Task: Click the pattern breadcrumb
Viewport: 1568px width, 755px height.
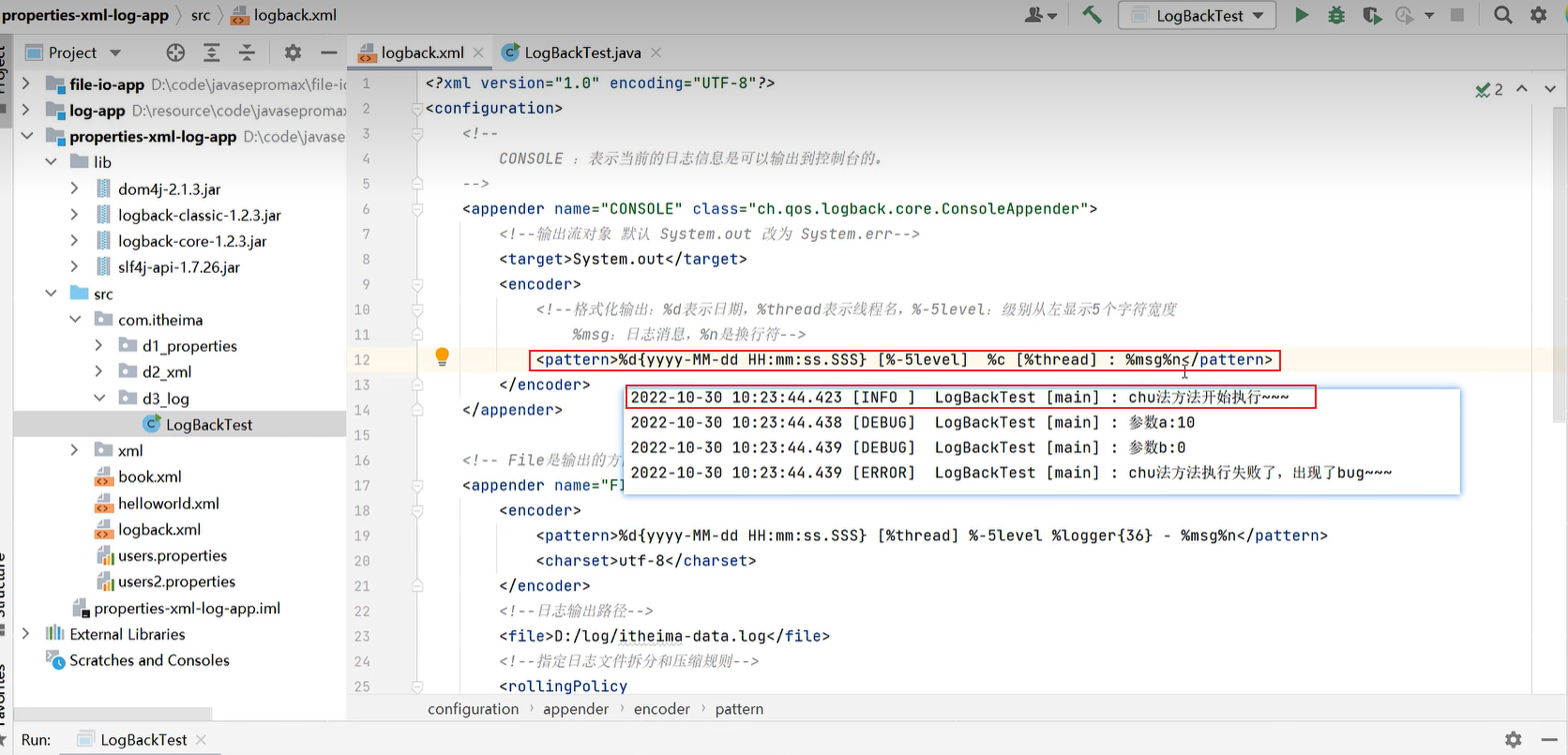Action: [x=739, y=709]
